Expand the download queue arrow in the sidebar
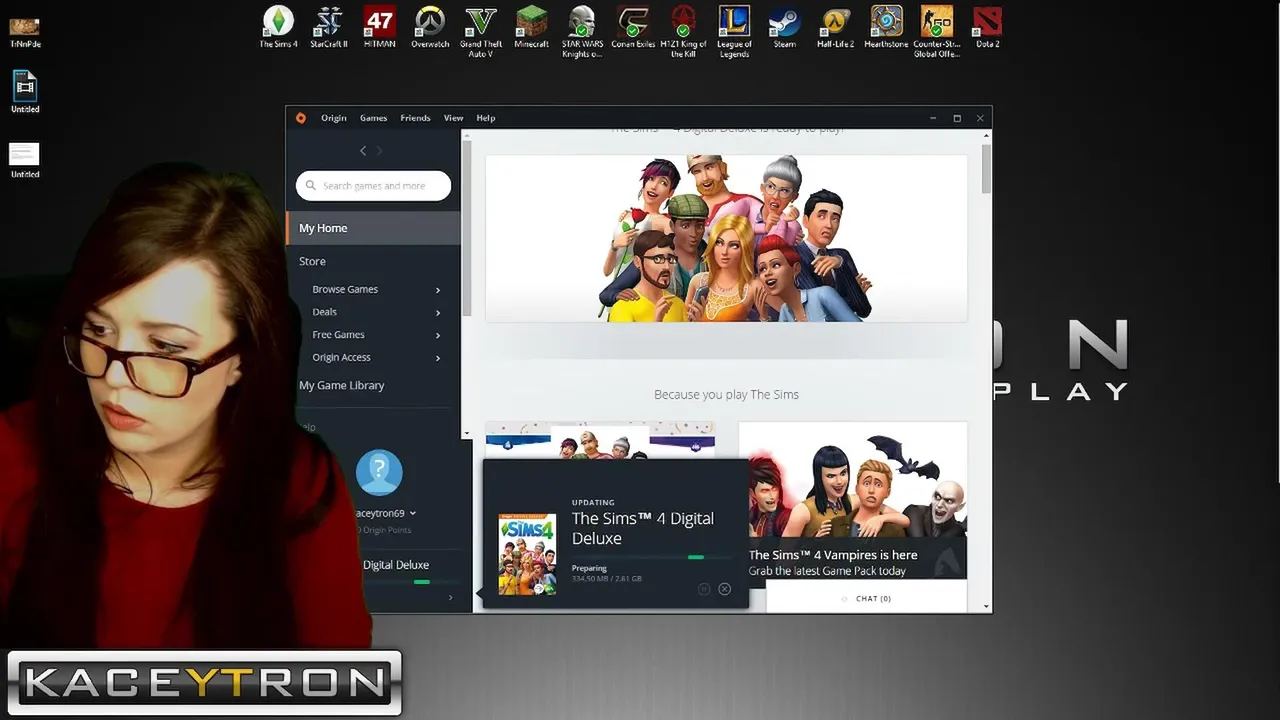The height and width of the screenshot is (720, 1280). [x=450, y=598]
